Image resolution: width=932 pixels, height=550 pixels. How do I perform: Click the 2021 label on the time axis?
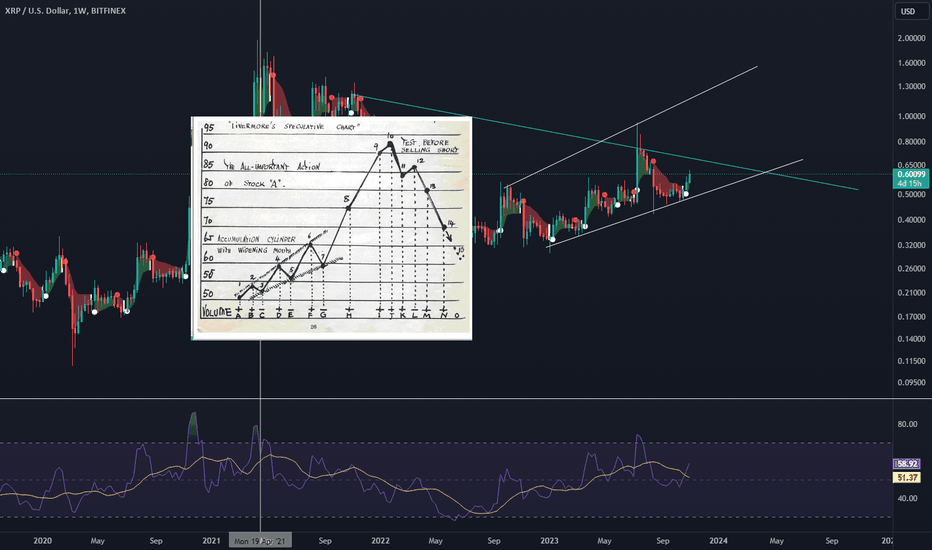211,541
